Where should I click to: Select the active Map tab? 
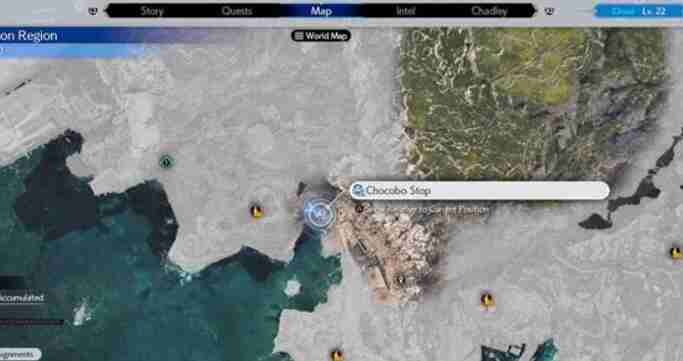pos(321,11)
